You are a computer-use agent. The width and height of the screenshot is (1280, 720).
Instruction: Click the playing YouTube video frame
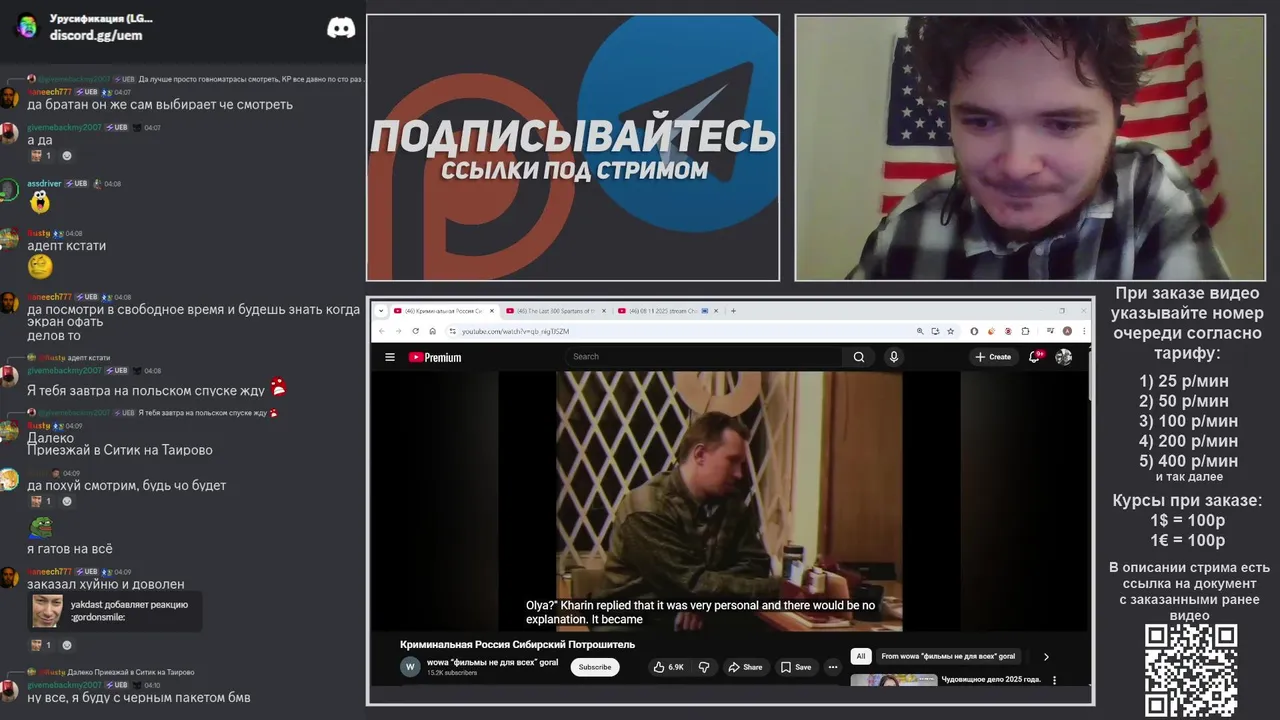tap(729, 501)
